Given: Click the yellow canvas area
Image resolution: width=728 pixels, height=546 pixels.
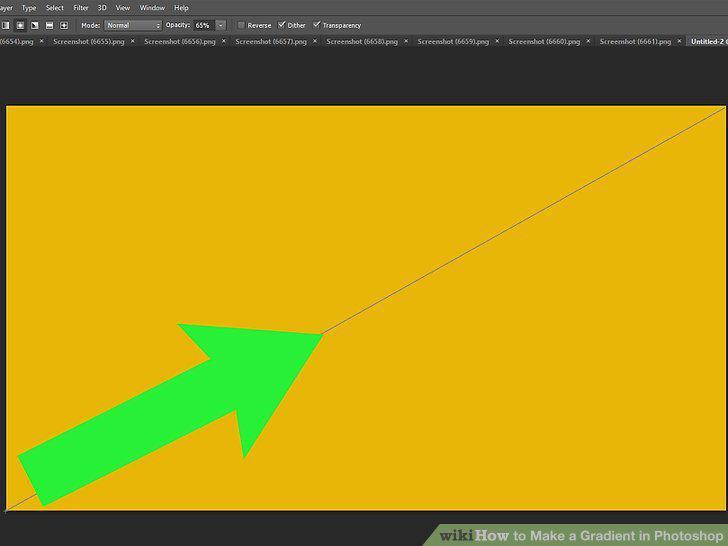Looking at the screenshot, I should (x=366, y=308).
